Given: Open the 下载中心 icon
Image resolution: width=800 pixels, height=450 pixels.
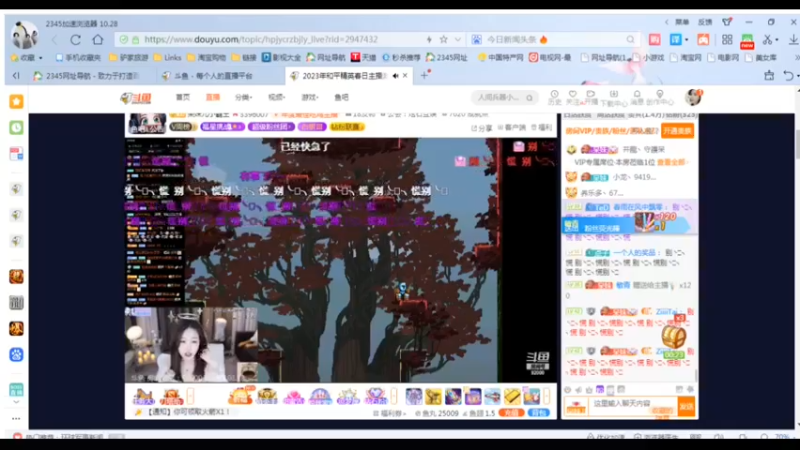Looking at the screenshot, I should (614, 98).
